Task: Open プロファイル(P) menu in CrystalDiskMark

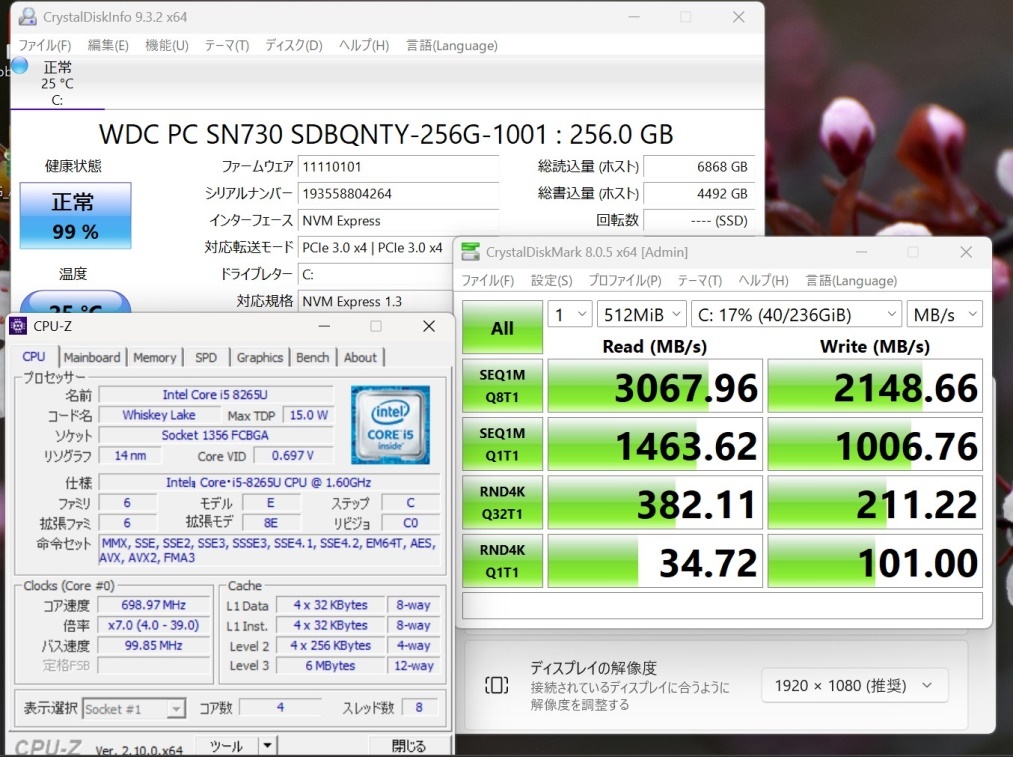Action: tap(625, 280)
